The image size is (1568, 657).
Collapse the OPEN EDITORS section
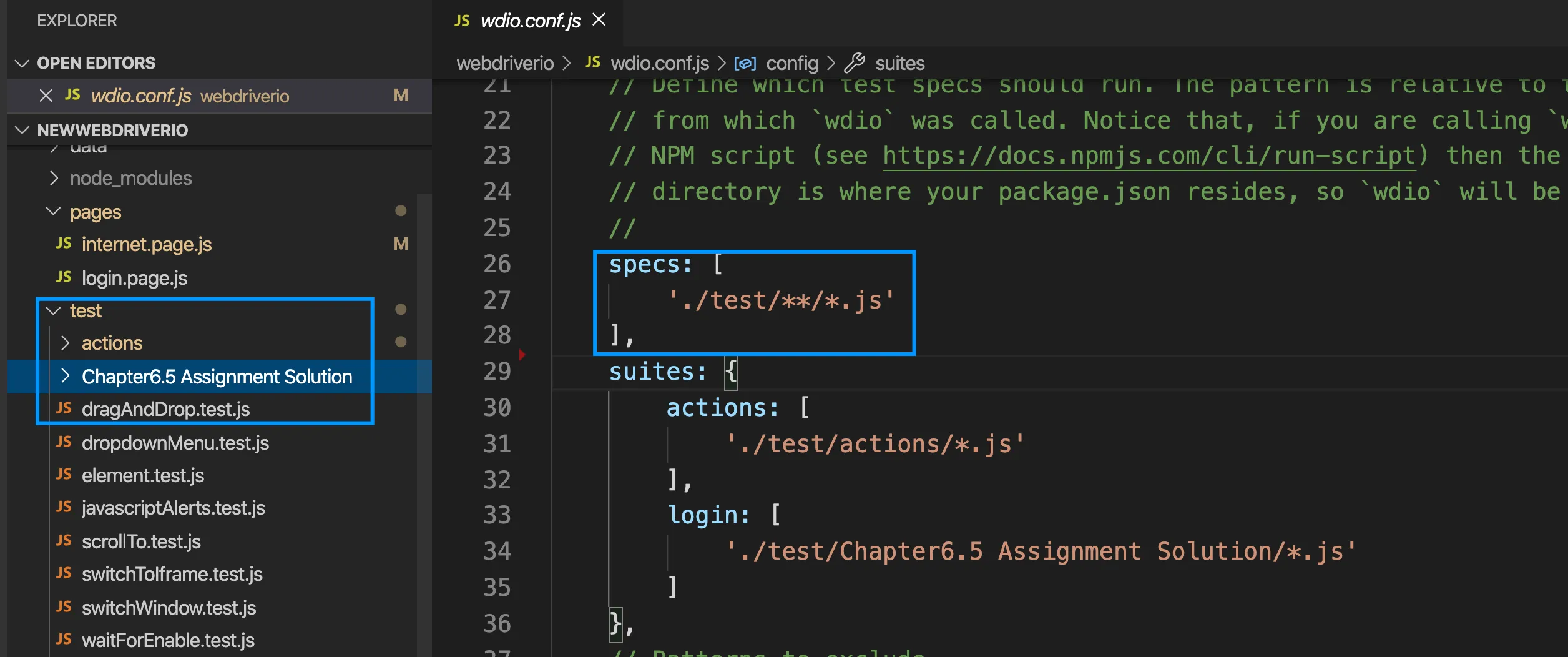[x=22, y=63]
